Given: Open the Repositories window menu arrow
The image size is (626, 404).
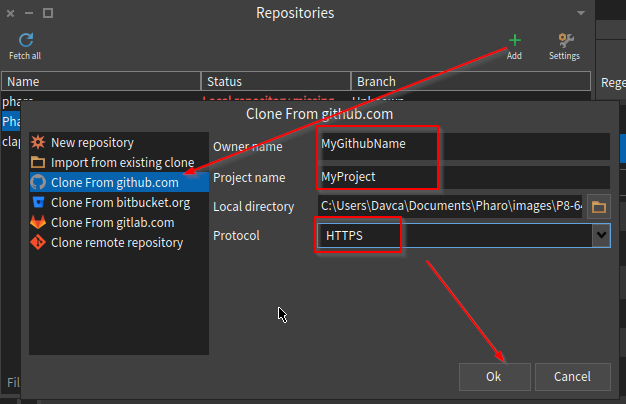Looking at the screenshot, I should (582, 14).
